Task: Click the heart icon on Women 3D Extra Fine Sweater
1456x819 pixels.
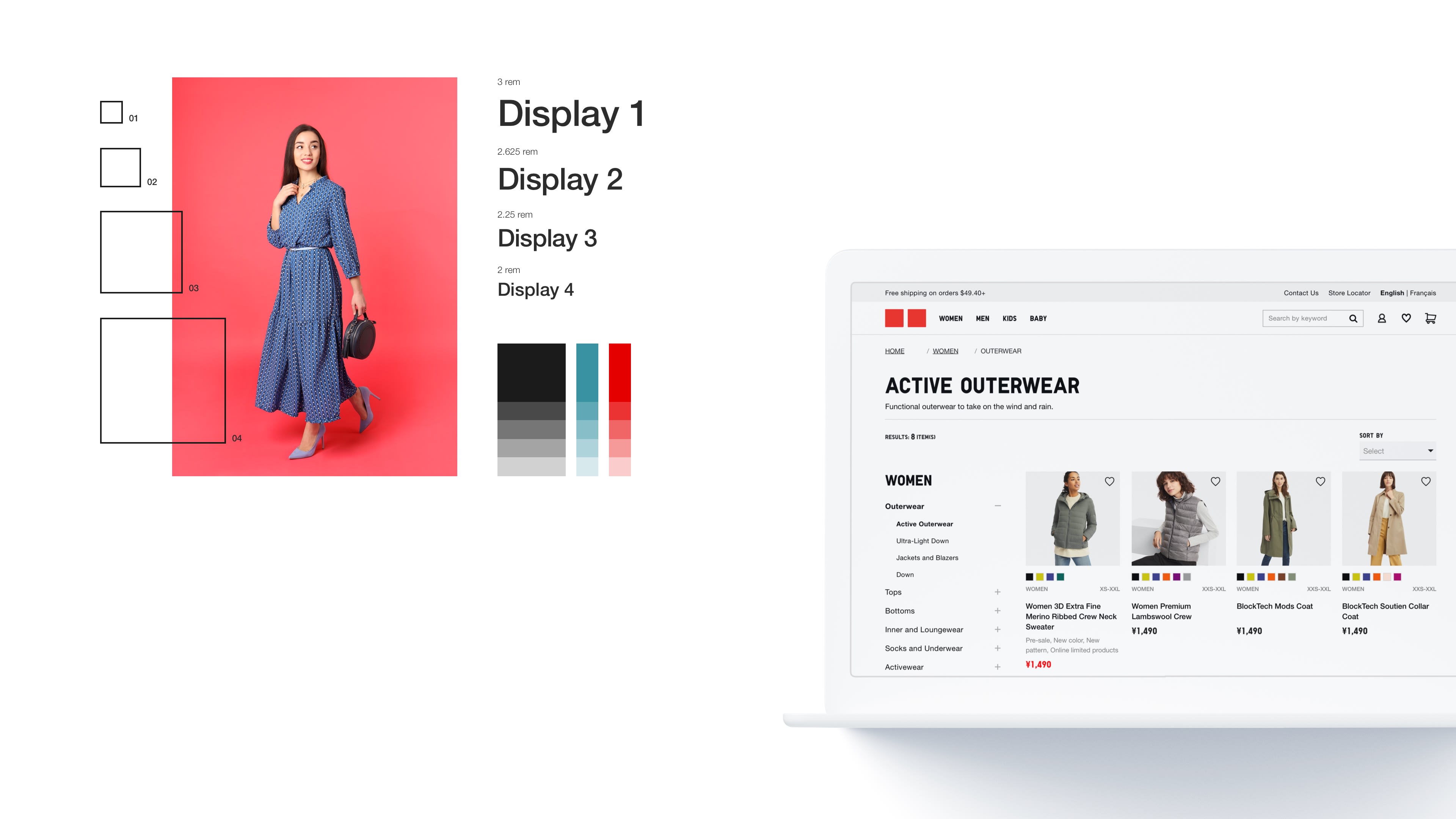Action: [x=1110, y=482]
